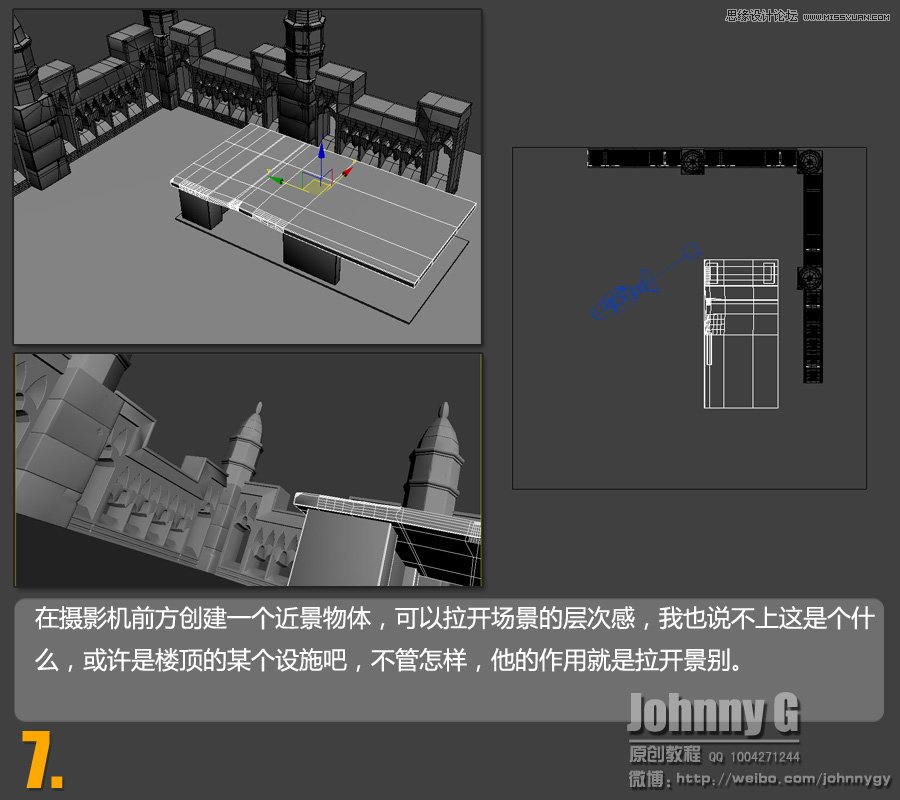900x800 pixels.
Task: Click the yellow XY plane handle on the gizmo
Action: click(317, 186)
